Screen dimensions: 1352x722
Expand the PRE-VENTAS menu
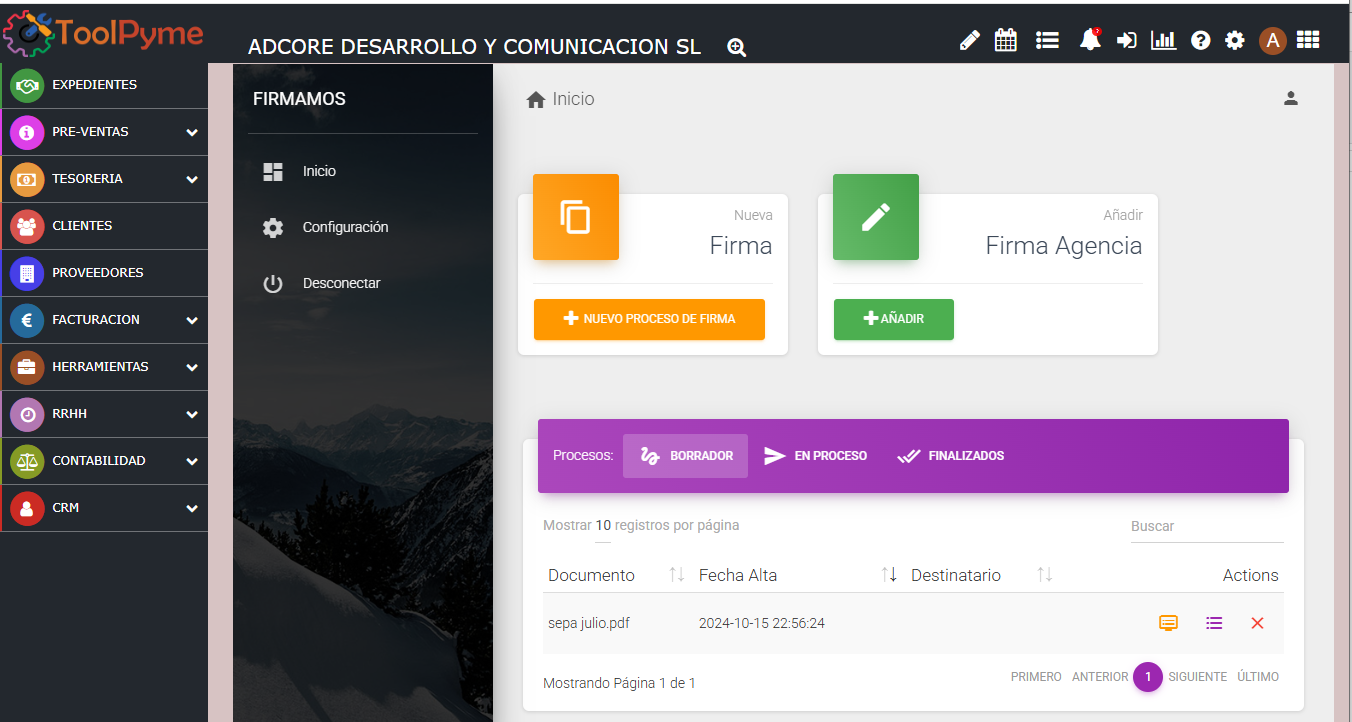coord(192,132)
